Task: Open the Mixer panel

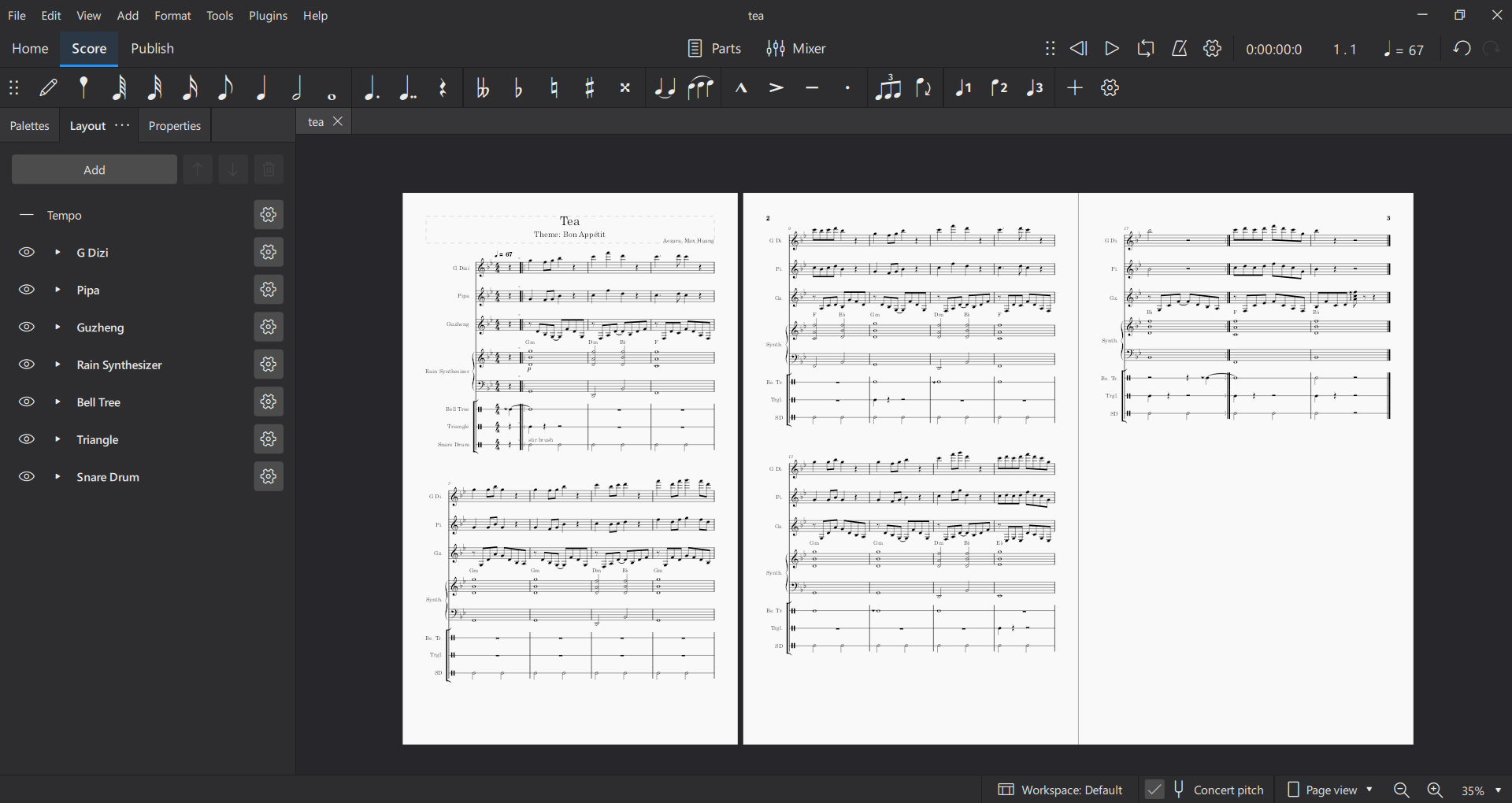Action: click(796, 49)
